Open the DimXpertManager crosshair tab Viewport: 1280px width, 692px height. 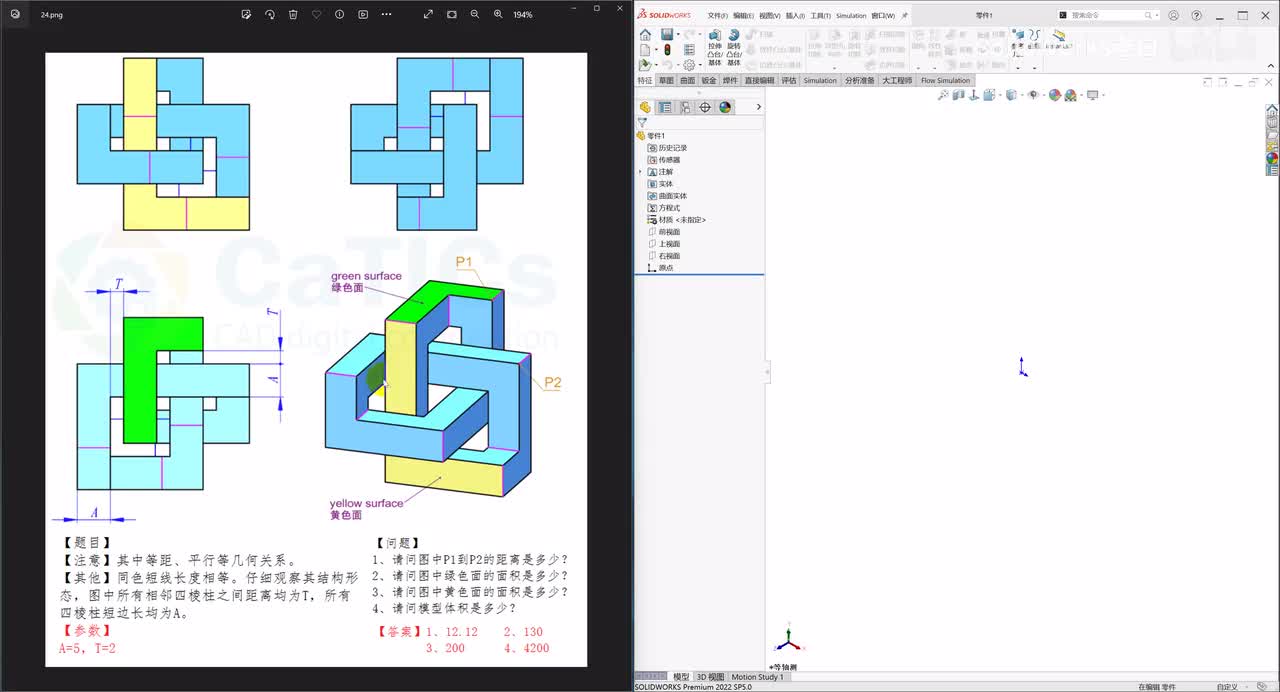(705, 107)
